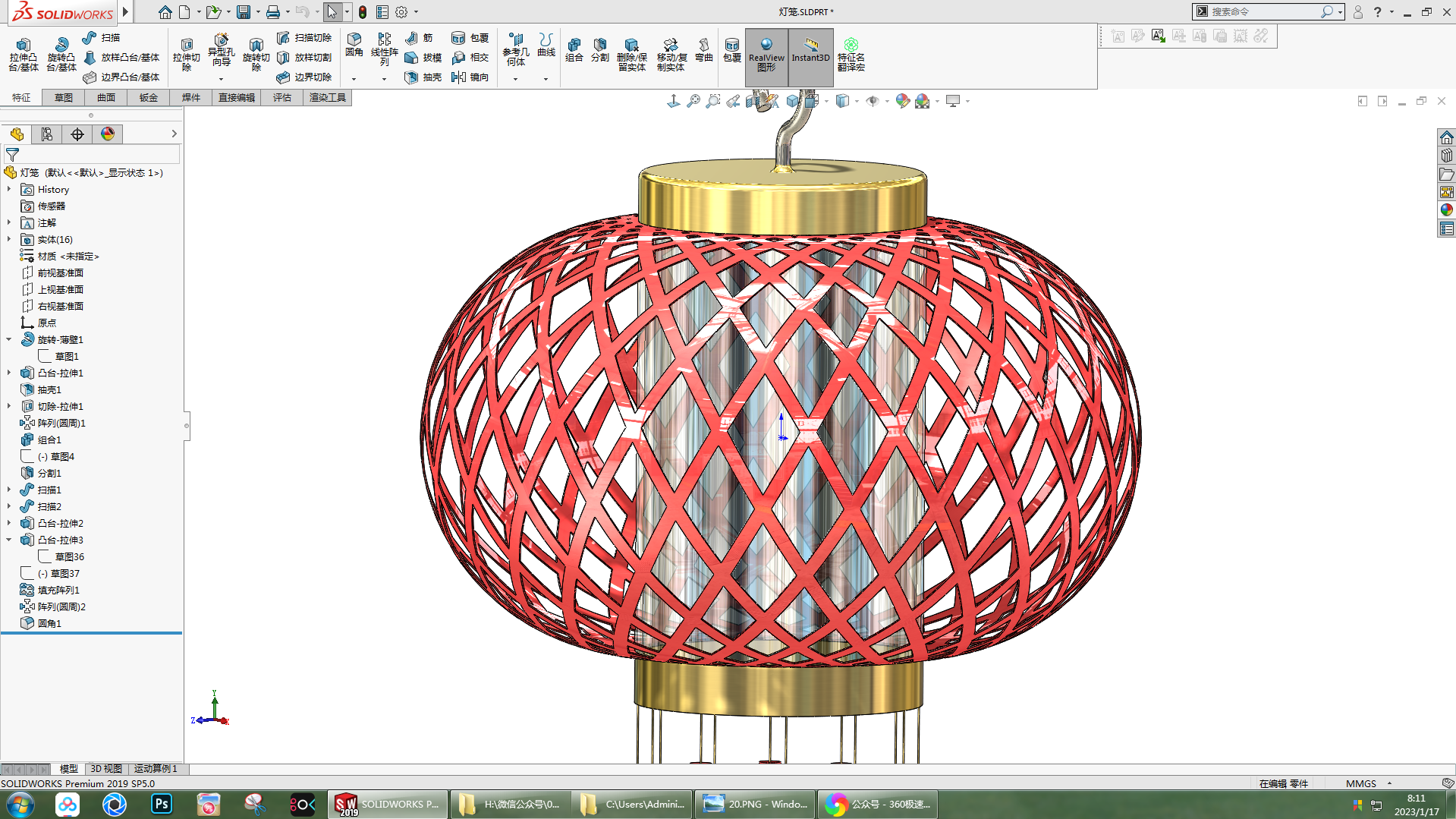
Task: Select the 分割 split tool in ribbon
Action: coord(600,50)
